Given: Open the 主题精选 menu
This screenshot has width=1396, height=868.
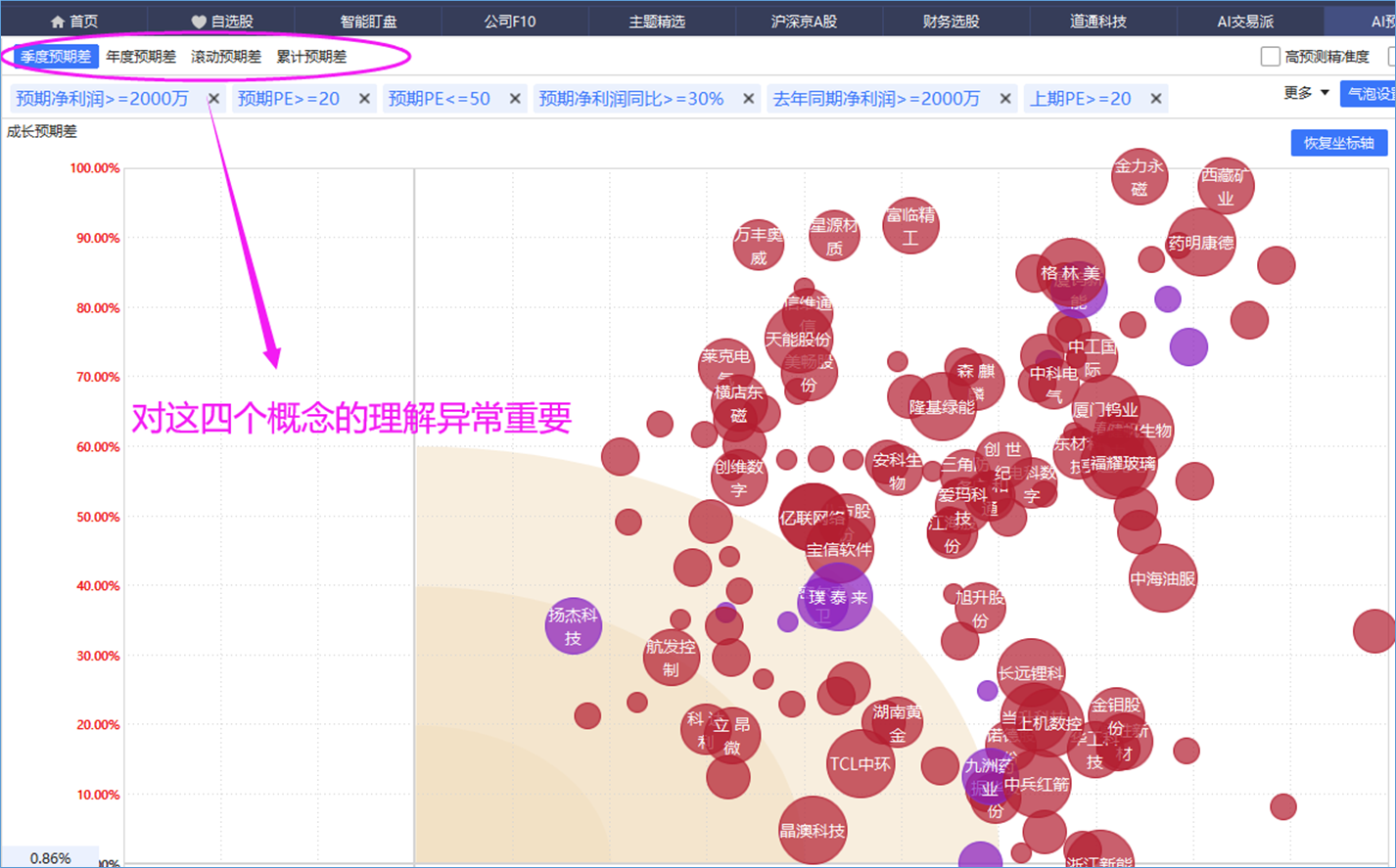Looking at the screenshot, I should (657, 22).
